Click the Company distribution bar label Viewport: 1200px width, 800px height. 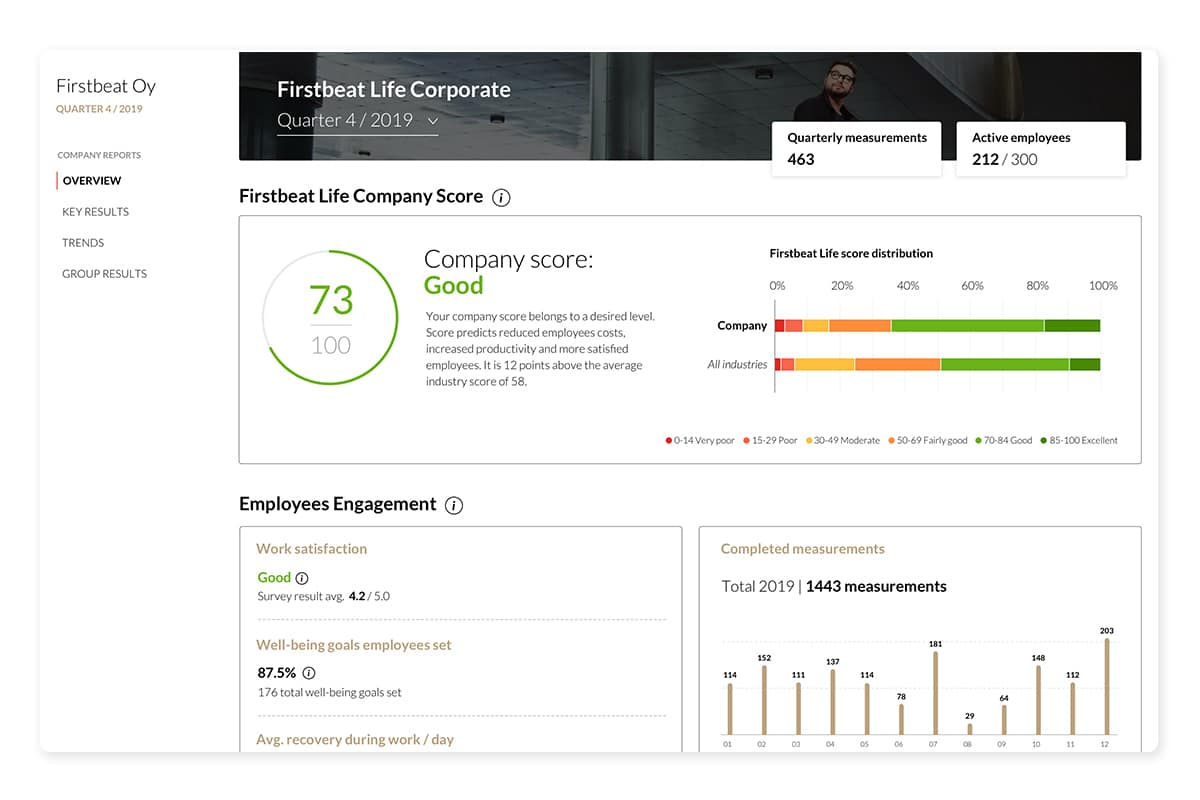[x=742, y=326]
